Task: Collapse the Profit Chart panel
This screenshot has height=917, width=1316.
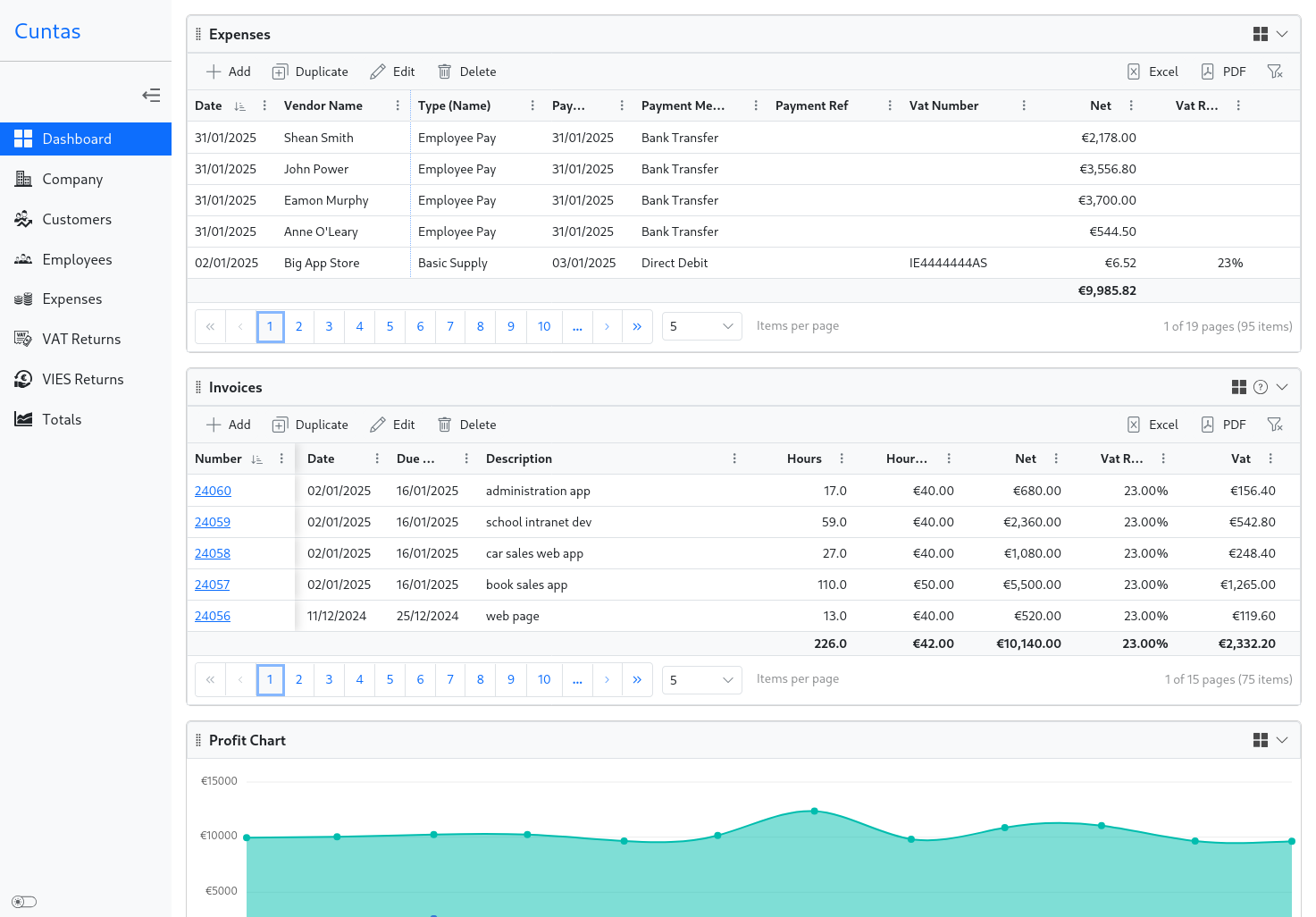Action: tap(1282, 740)
